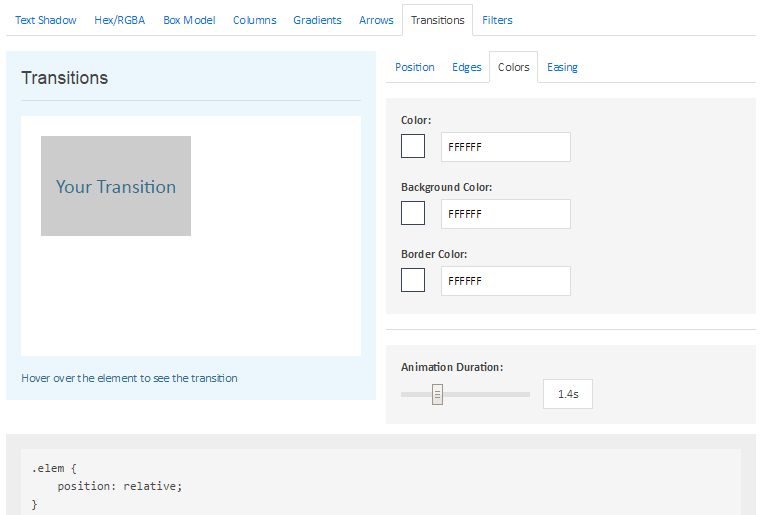This screenshot has height=515, width=761.
Task: Switch to the Edges sub-tab
Action: pyautogui.click(x=466, y=67)
